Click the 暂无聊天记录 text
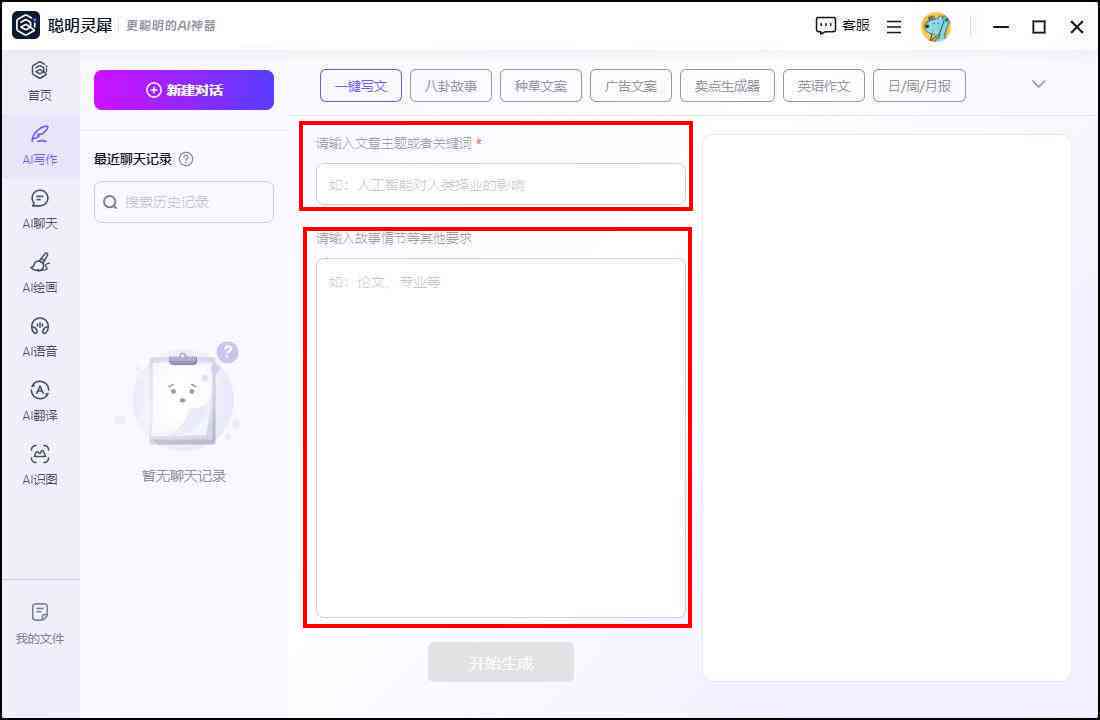 tap(184, 476)
